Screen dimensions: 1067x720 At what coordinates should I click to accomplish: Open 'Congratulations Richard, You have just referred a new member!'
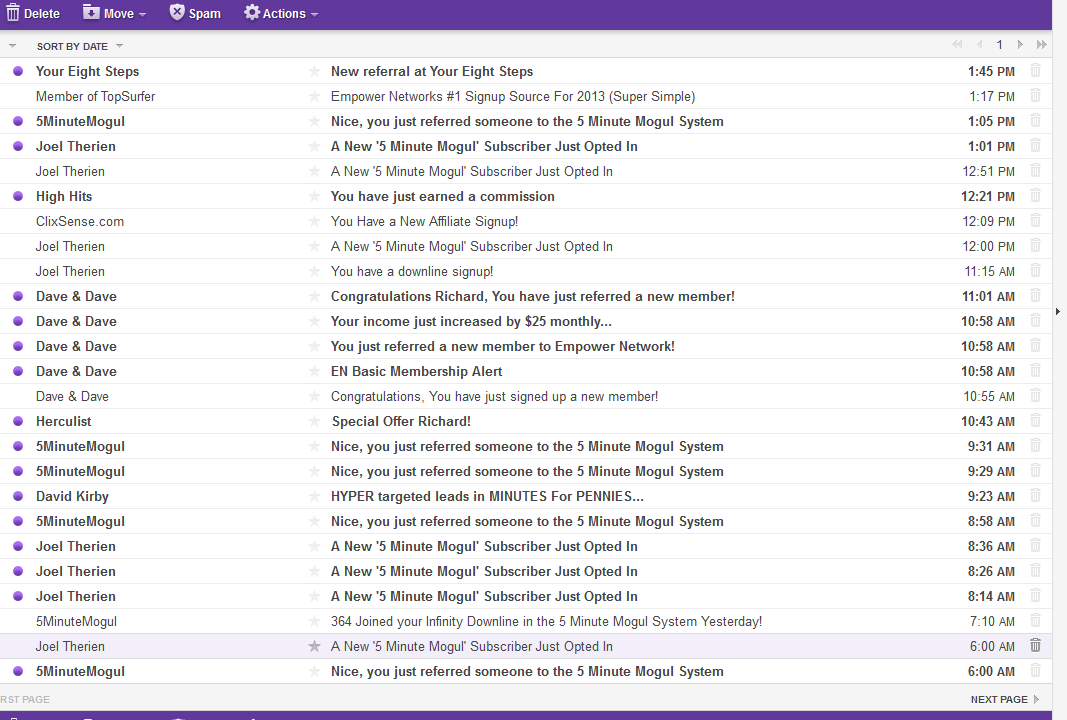pyautogui.click(x=533, y=296)
